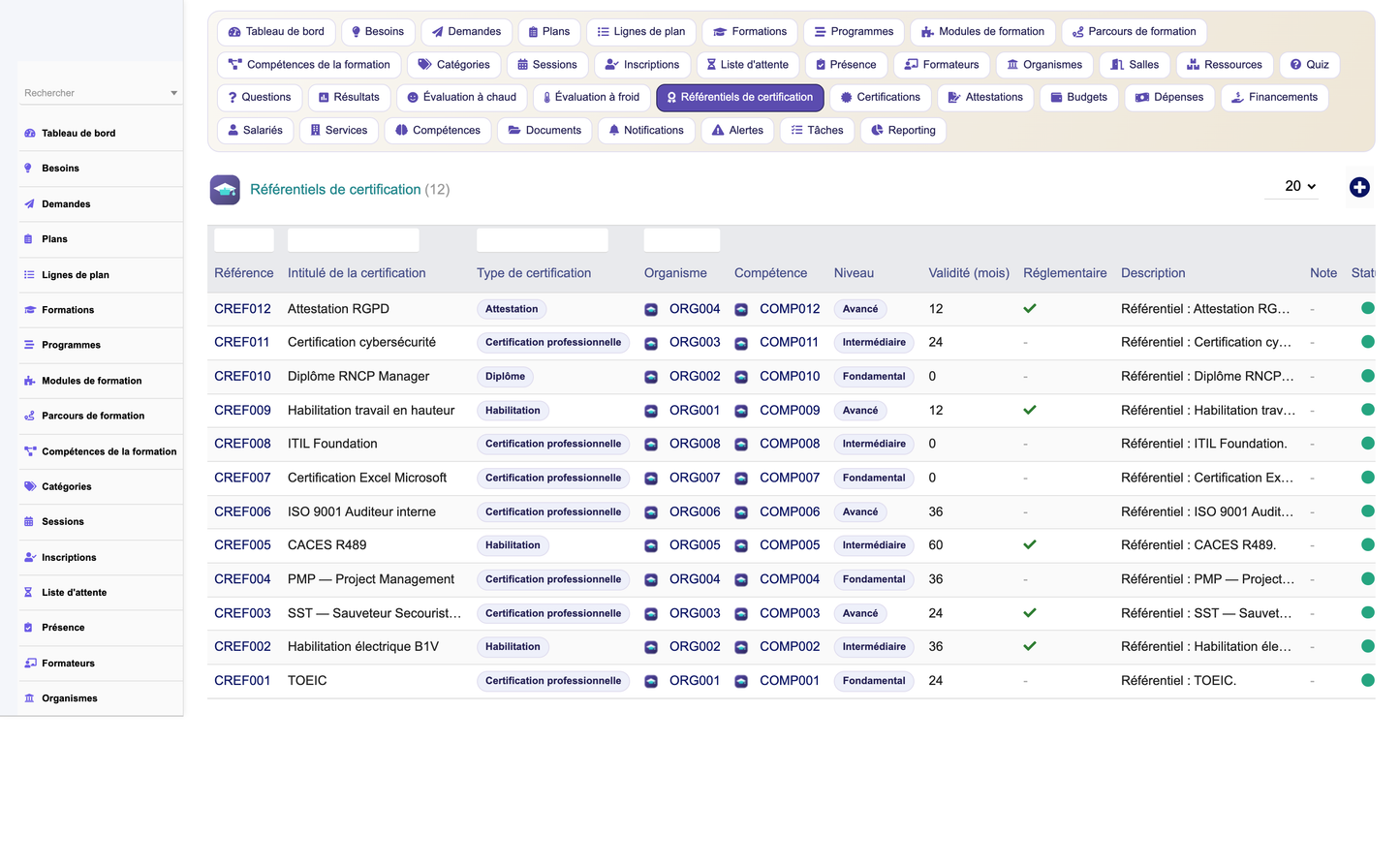This screenshot has width=1400, height=866.
Task: Click the Formations graduation icon in sidebar
Action: pyautogui.click(x=29, y=310)
